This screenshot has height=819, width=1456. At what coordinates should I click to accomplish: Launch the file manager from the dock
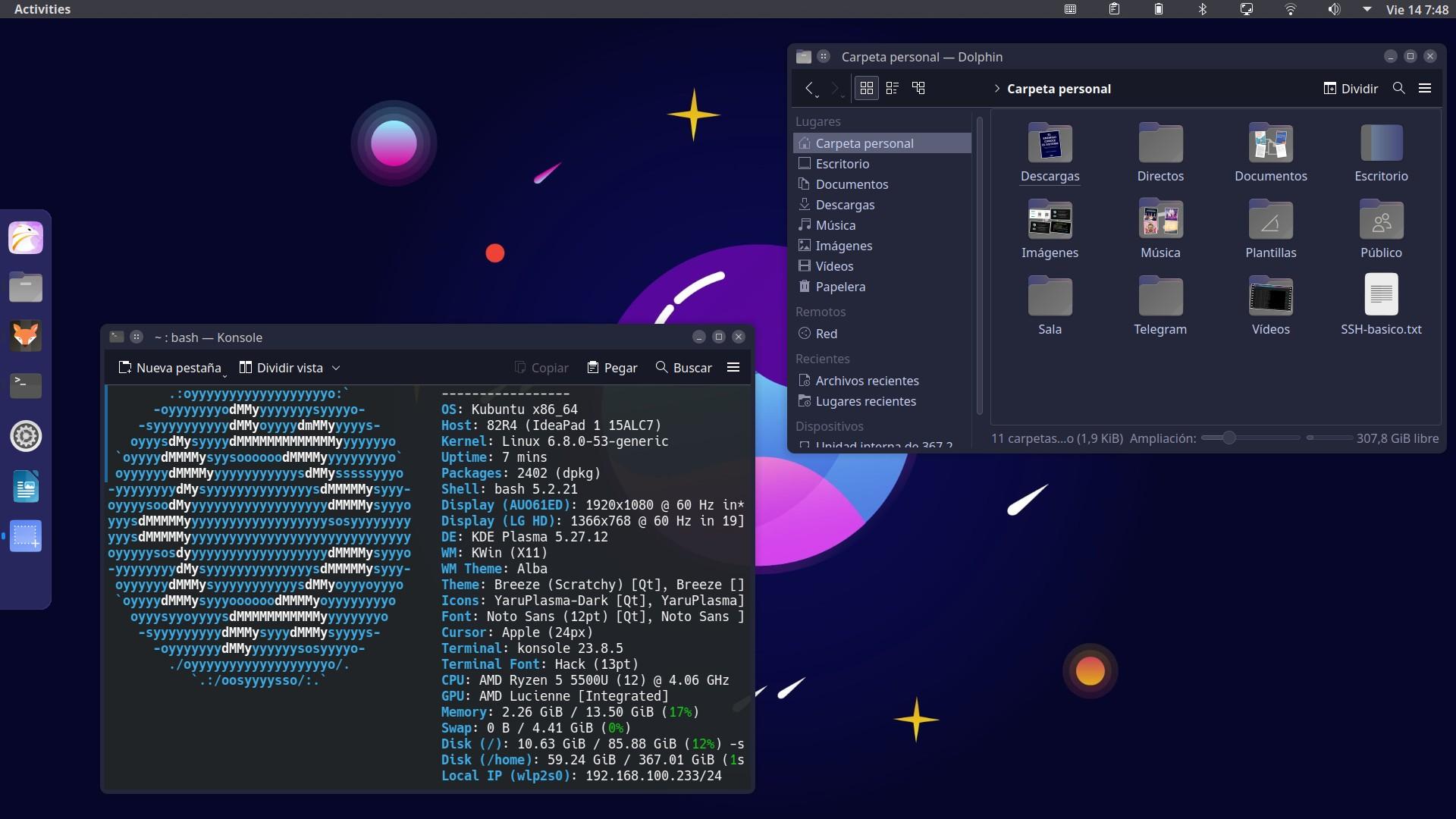tap(26, 287)
